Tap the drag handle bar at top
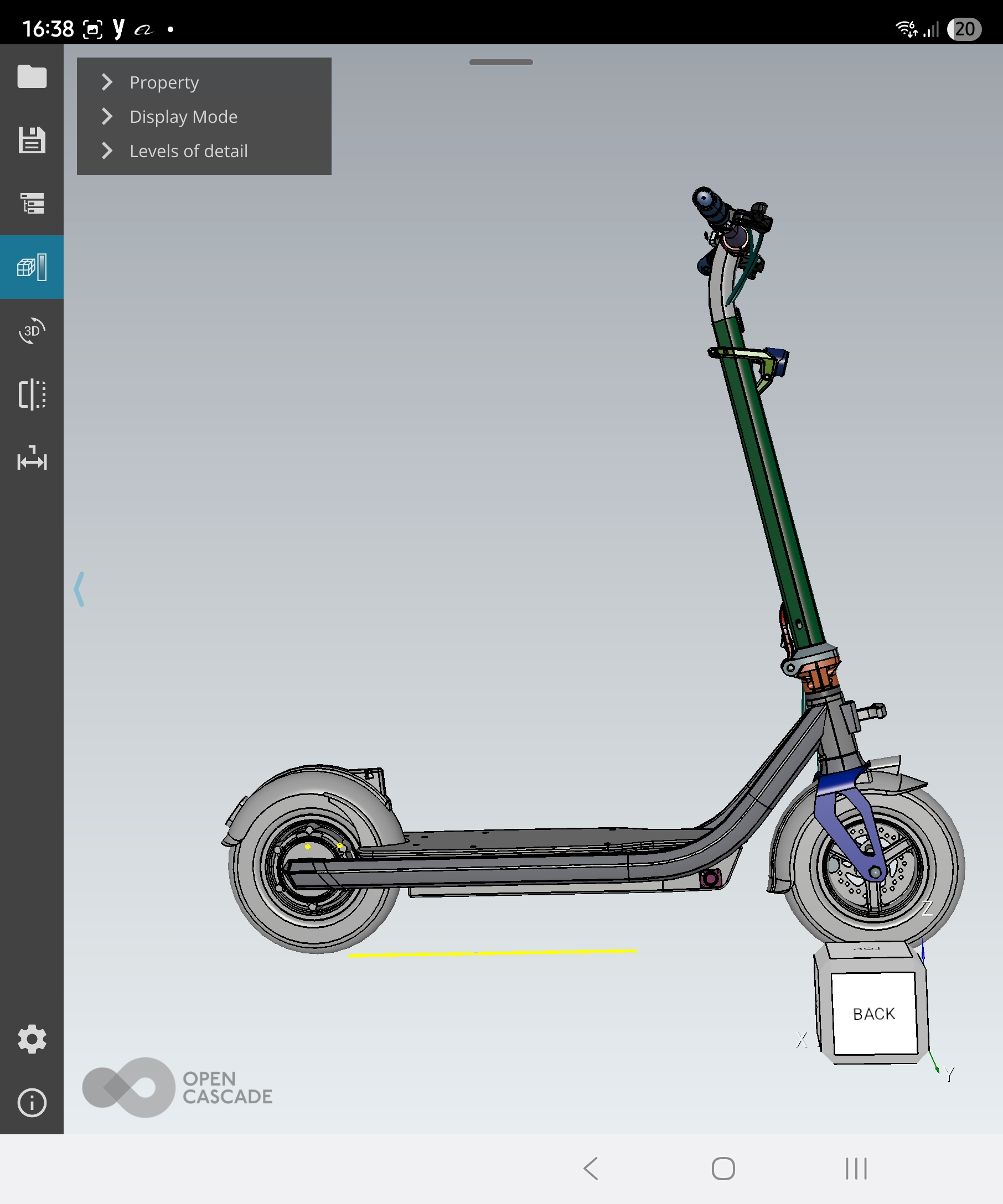 point(500,62)
